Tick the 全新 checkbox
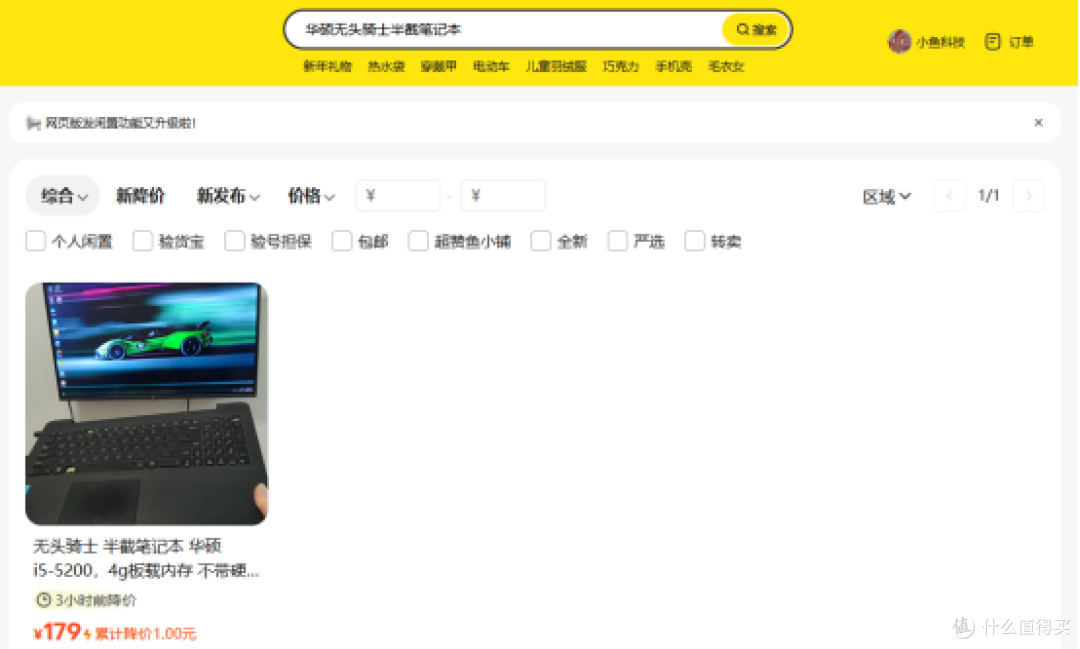Screen dimensions: 1080x649 [x=541, y=241]
